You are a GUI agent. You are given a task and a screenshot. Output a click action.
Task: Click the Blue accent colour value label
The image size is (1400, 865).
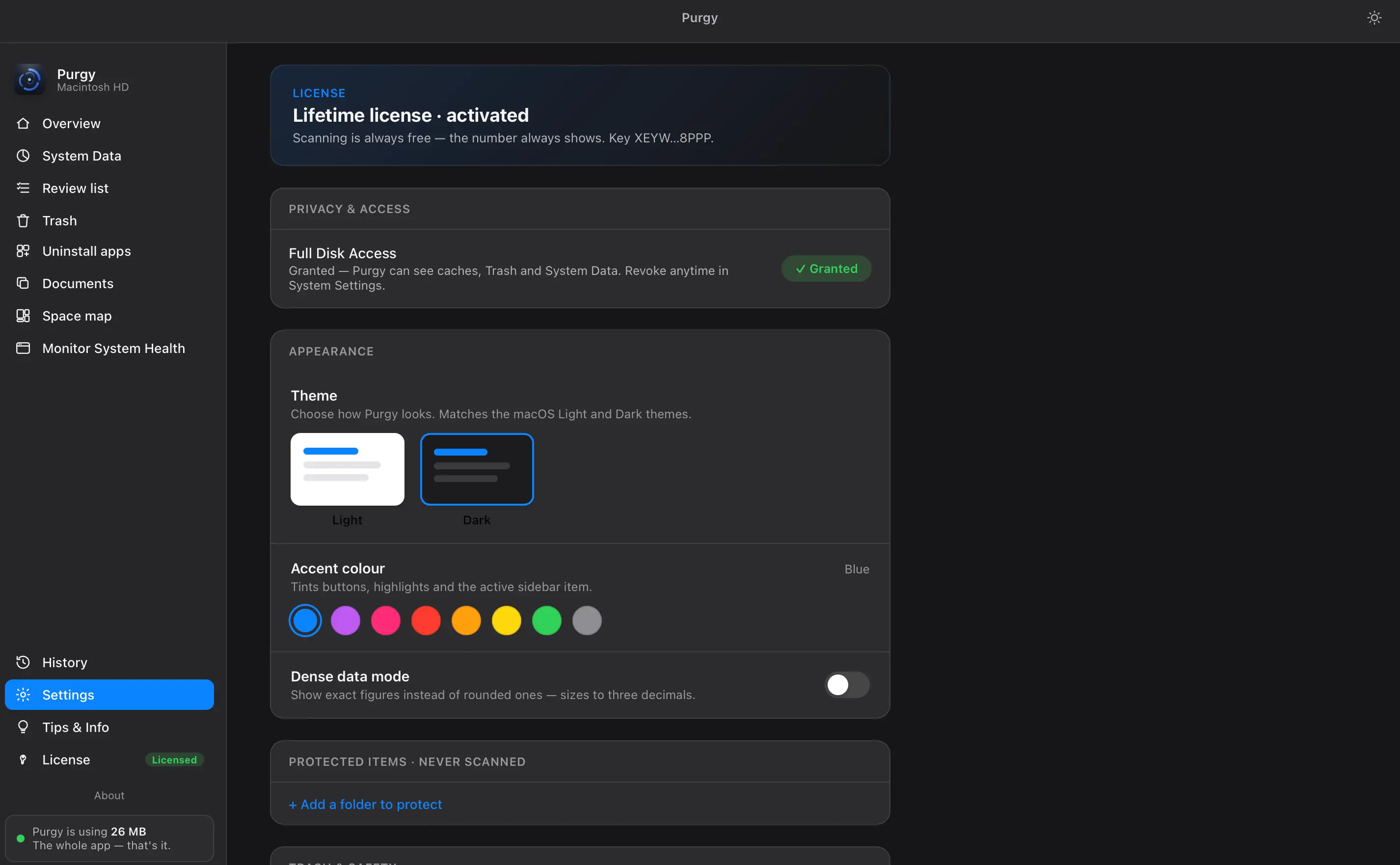pyautogui.click(x=857, y=569)
